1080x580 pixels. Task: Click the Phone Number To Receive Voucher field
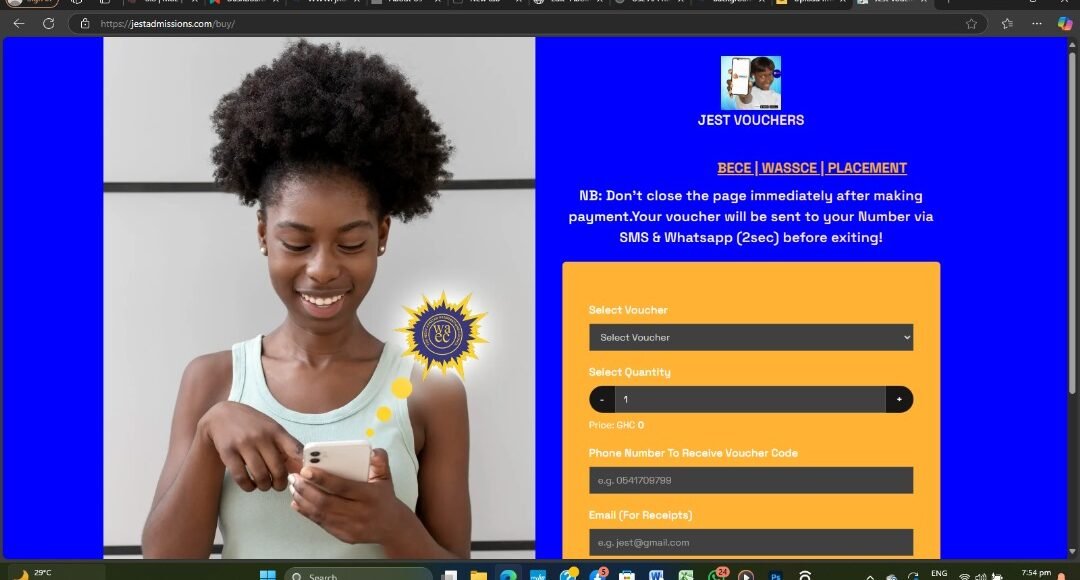point(750,480)
